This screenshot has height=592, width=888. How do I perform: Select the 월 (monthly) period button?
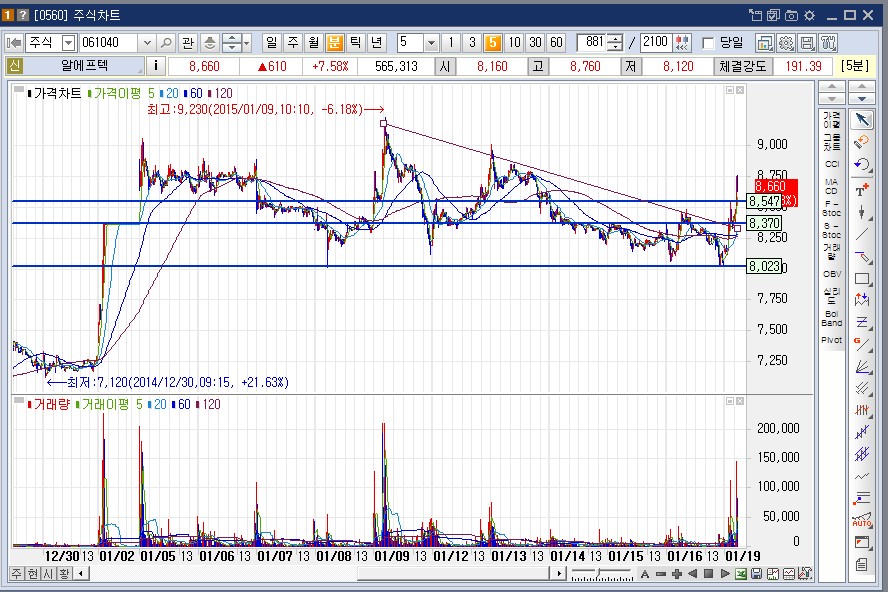(x=314, y=42)
